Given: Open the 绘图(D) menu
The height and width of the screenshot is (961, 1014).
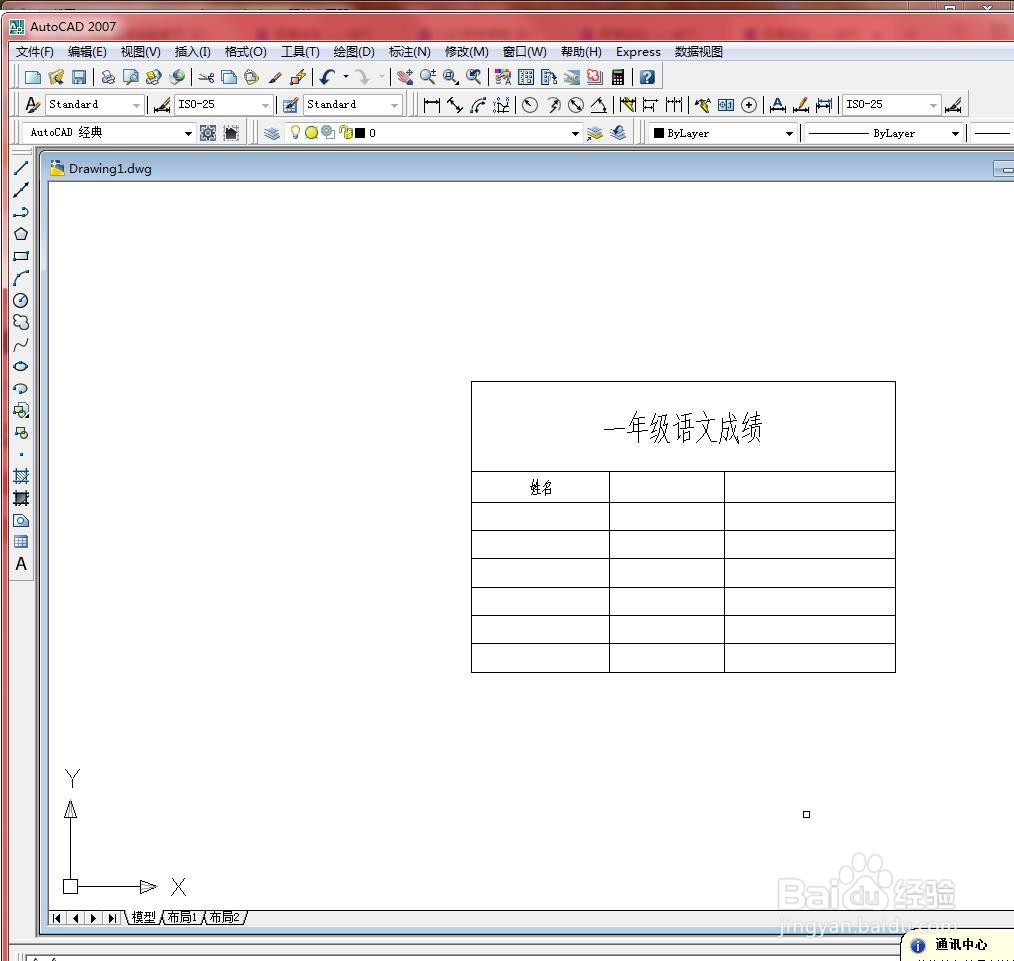Looking at the screenshot, I should (x=354, y=52).
